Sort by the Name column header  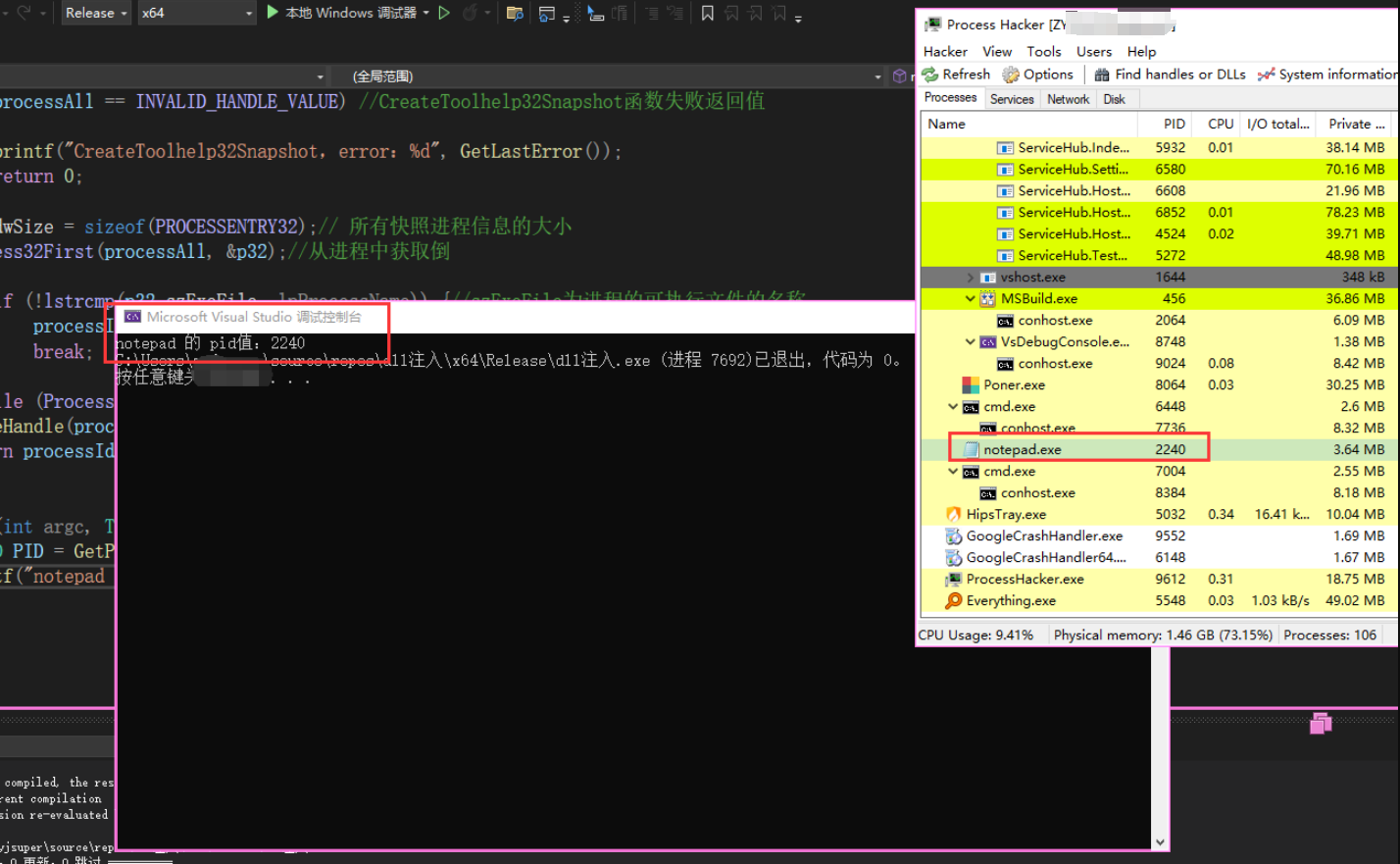1028,124
